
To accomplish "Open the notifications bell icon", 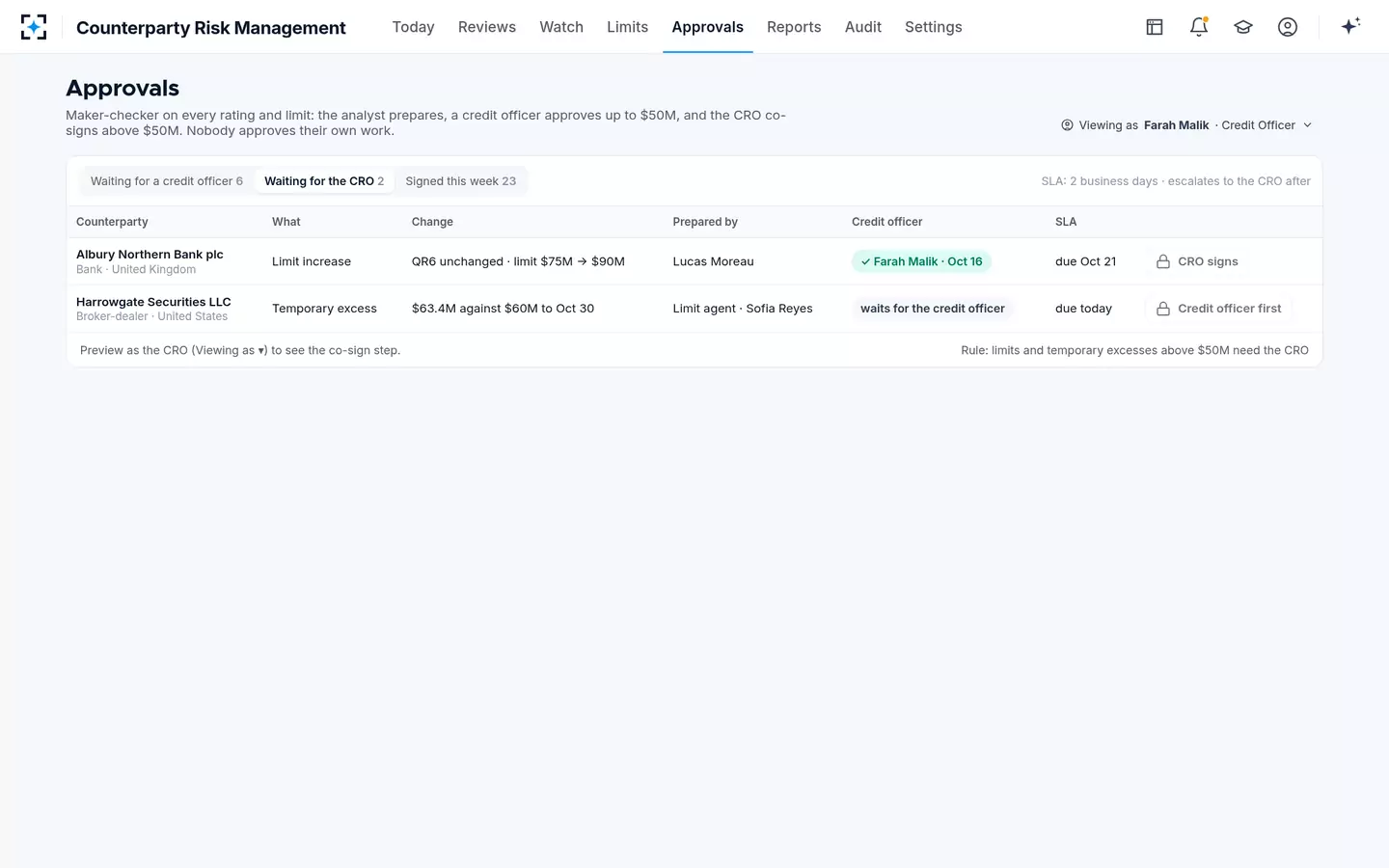I will click(x=1199, y=27).
